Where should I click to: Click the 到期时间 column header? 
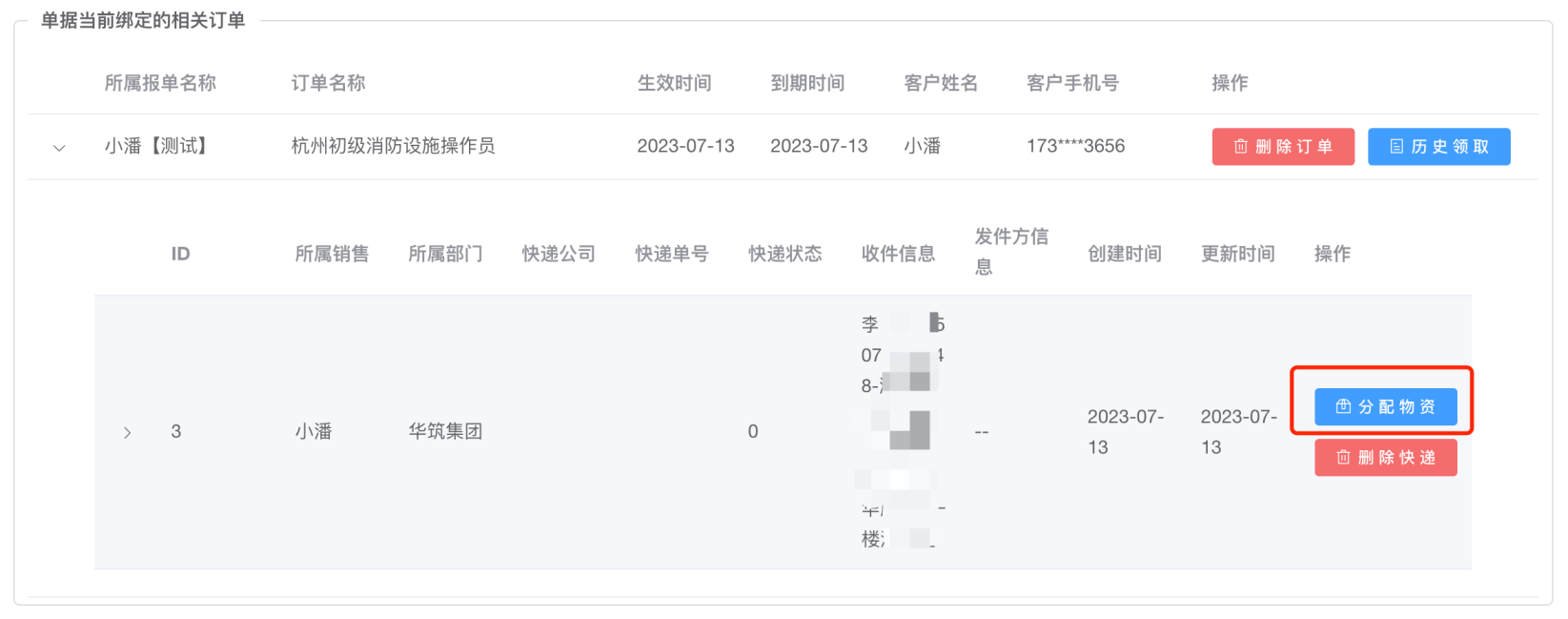pos(807,83)
